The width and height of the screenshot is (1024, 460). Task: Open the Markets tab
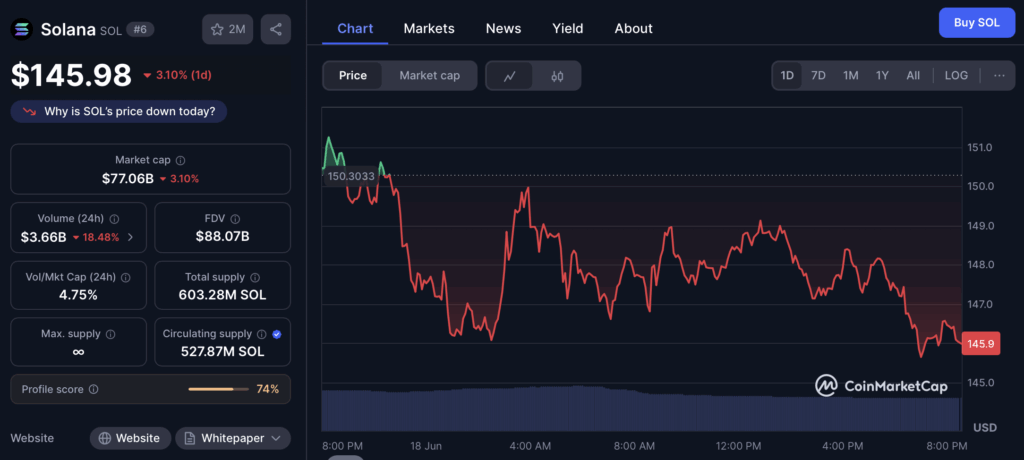[x=429, y=29]
